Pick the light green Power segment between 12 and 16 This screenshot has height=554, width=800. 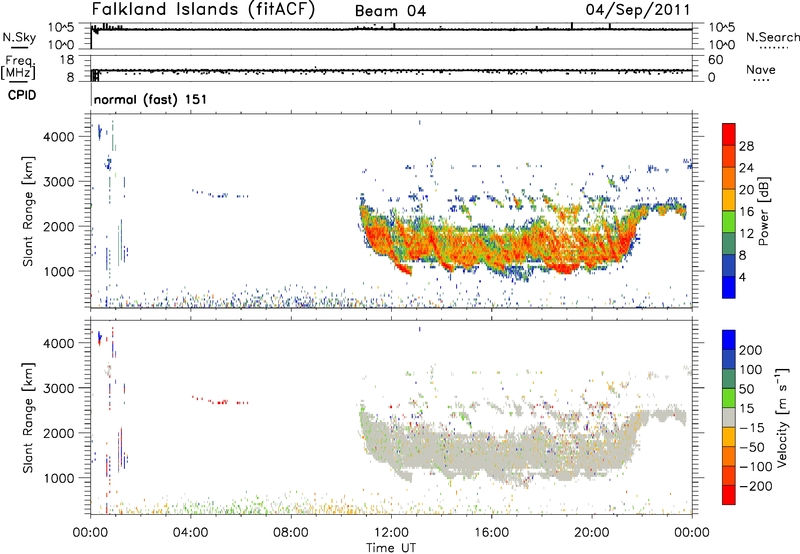pyautogui.click(x=729, y=222)
